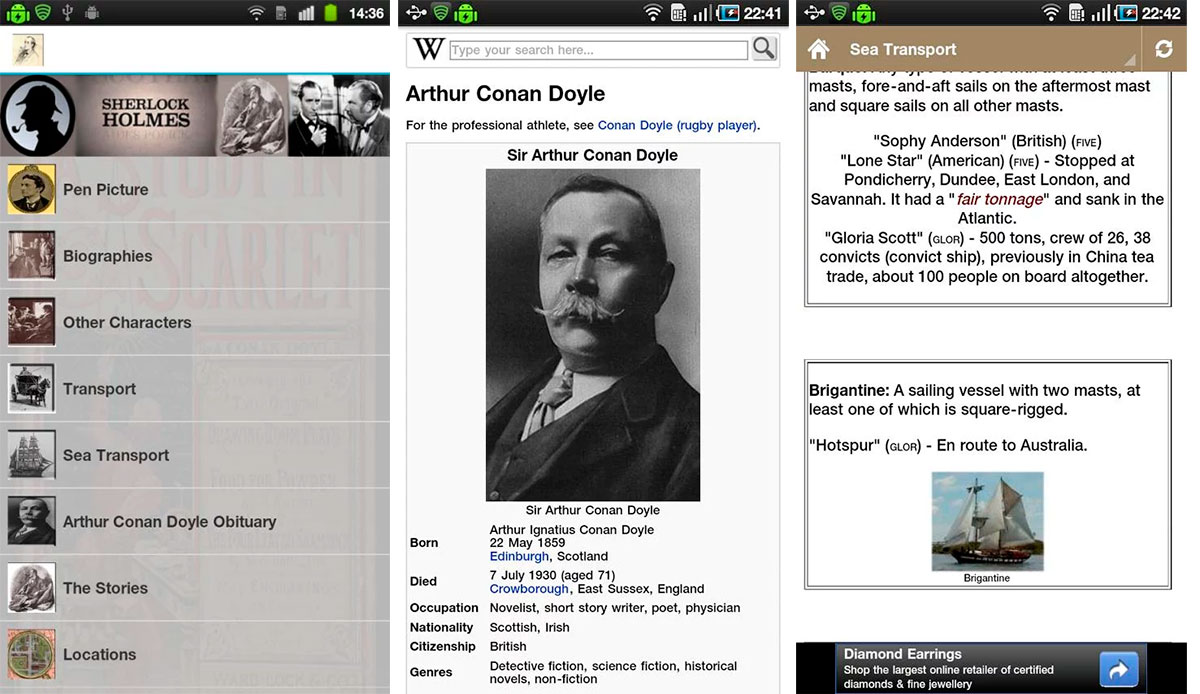
Task: Tap the carriage icon beside Transport
Action: pos(31,389)
